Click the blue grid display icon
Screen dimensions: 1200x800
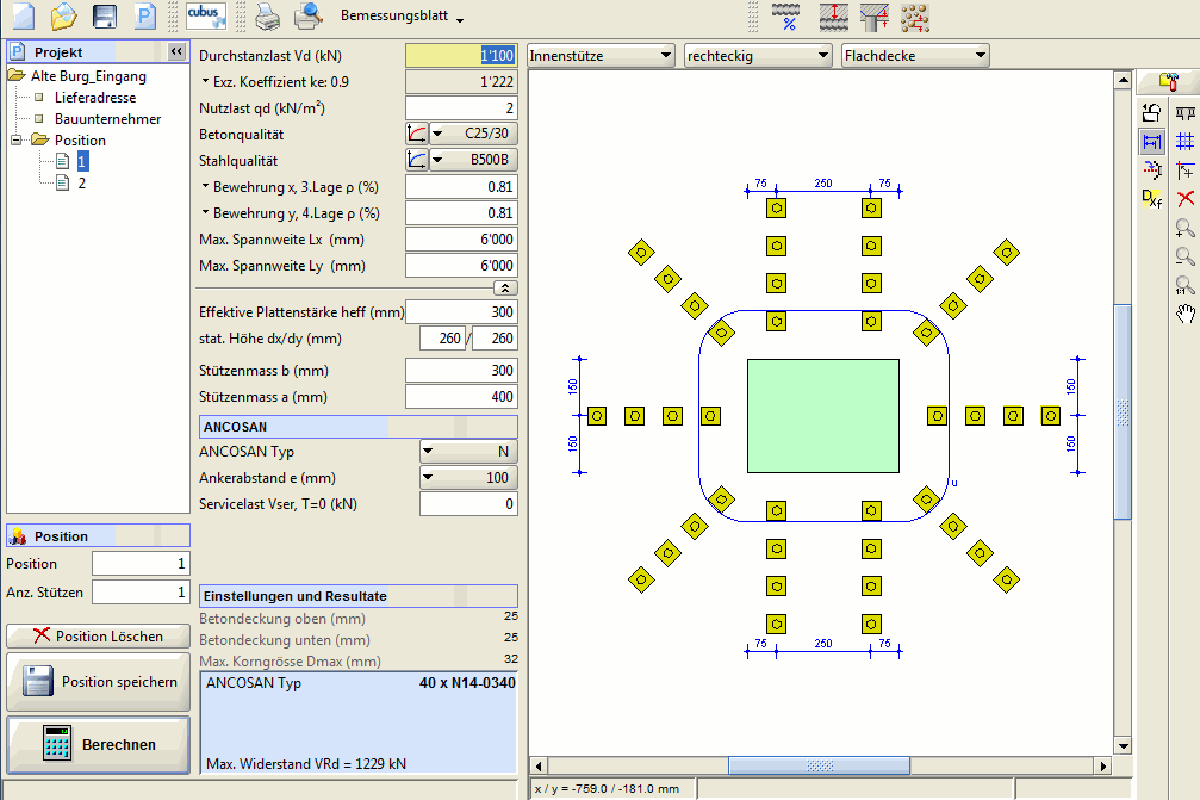(x=1185, y=142)
